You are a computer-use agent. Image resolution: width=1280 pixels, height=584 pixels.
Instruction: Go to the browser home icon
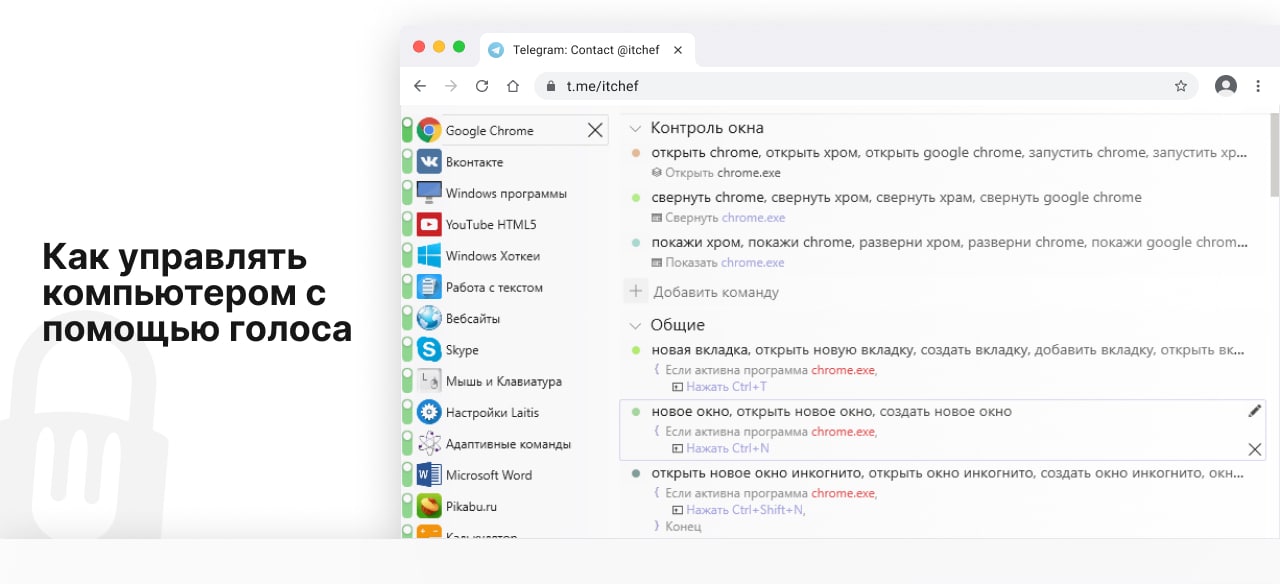click(513, 86)
